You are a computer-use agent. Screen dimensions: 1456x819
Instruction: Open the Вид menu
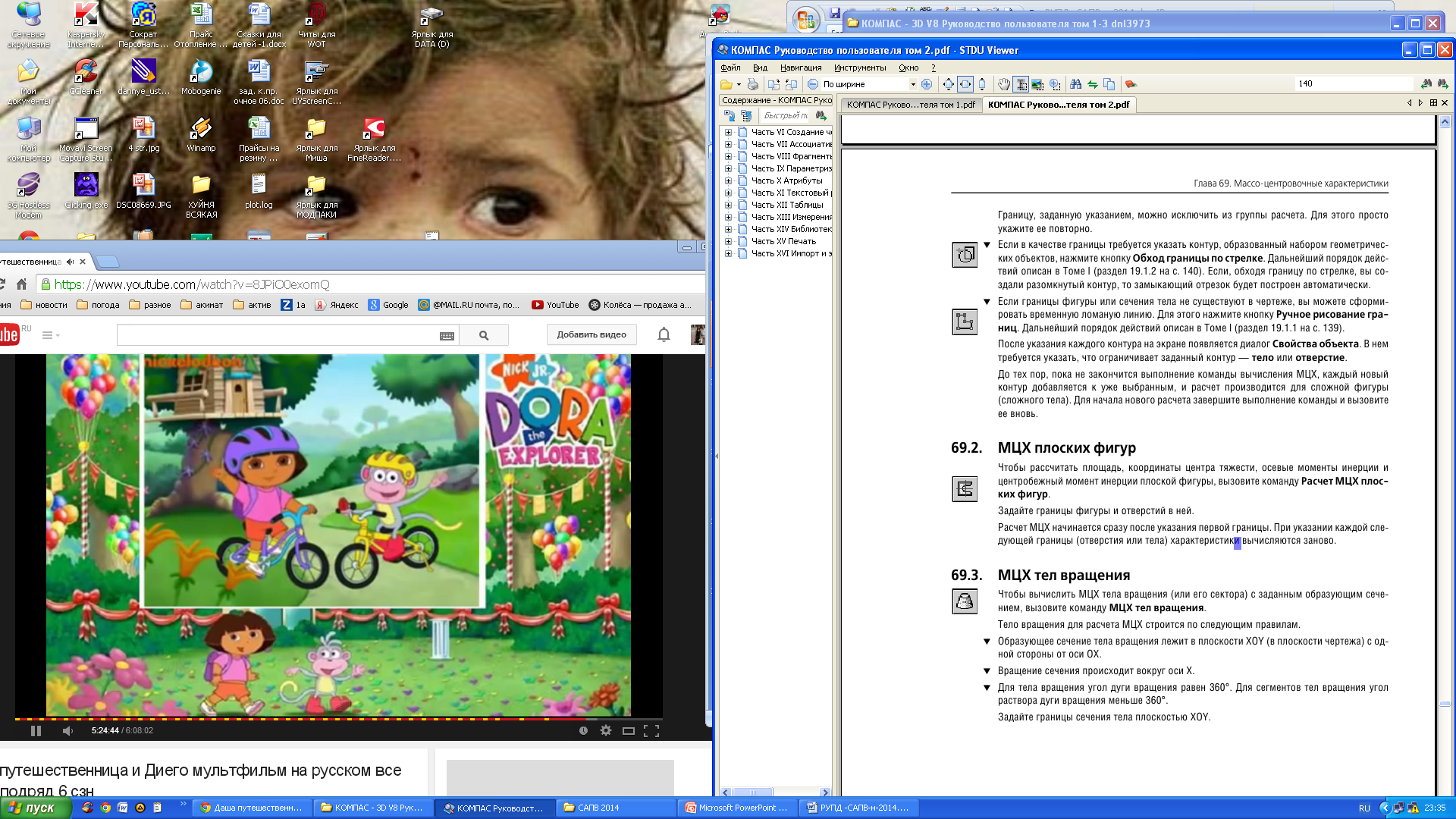click(760, 67)
